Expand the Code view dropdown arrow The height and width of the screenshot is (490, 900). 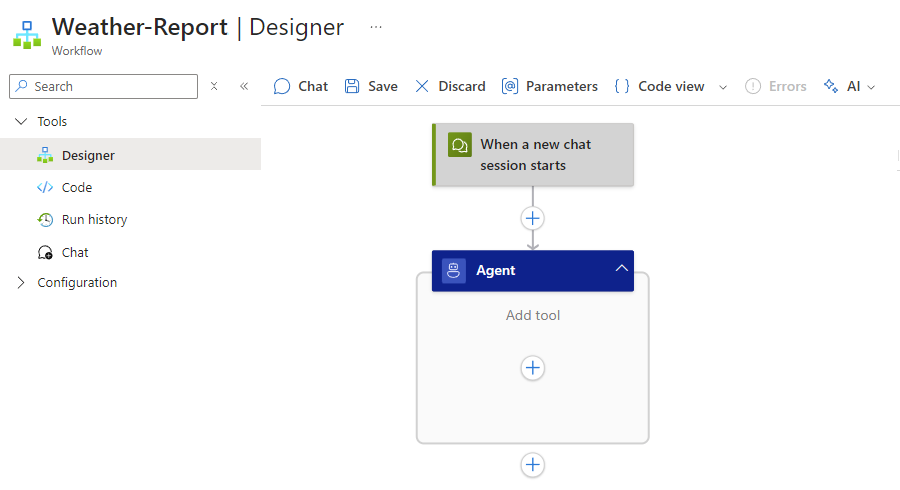tap(724, 87)
